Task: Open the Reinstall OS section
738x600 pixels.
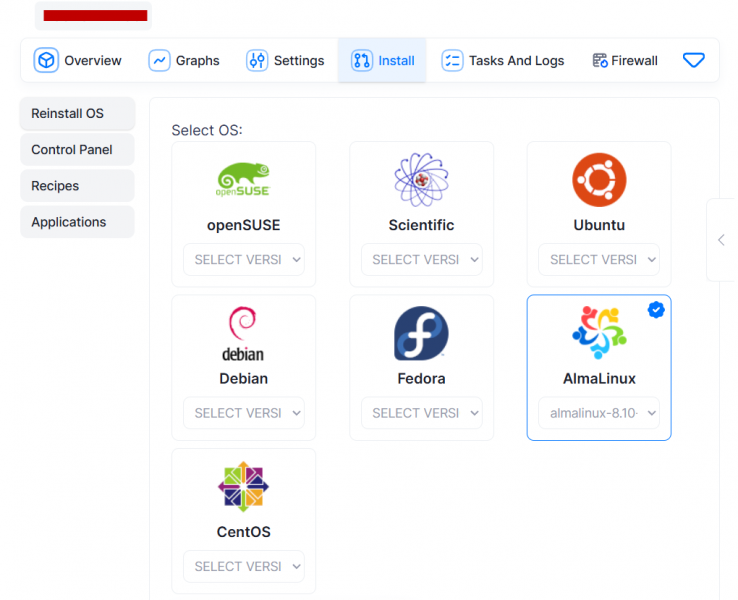Action: (x=78, y=113)
